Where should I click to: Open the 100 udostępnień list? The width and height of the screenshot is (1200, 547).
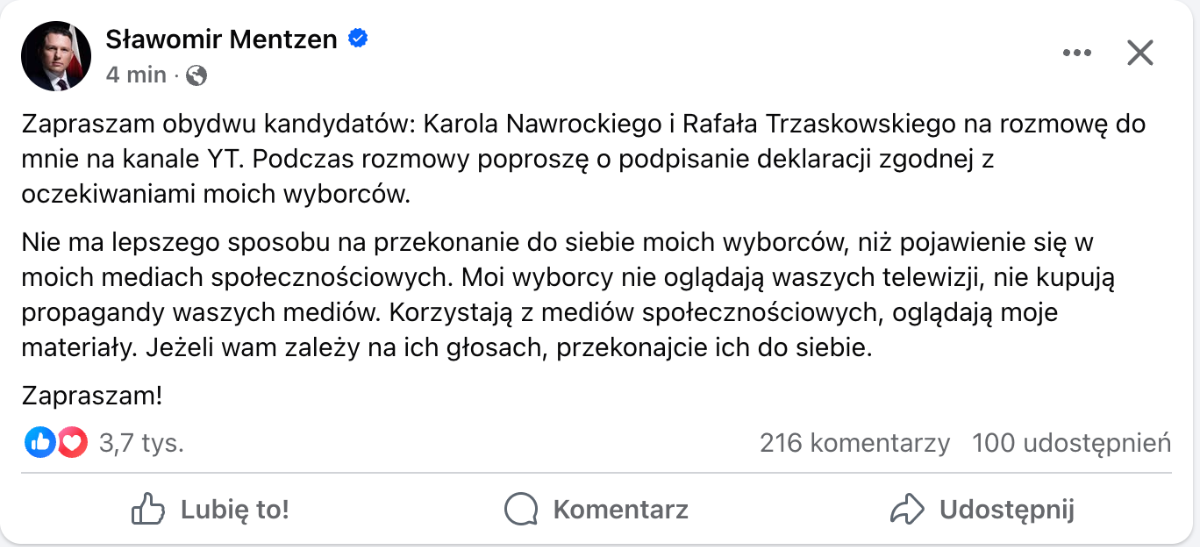point(1071,443)
